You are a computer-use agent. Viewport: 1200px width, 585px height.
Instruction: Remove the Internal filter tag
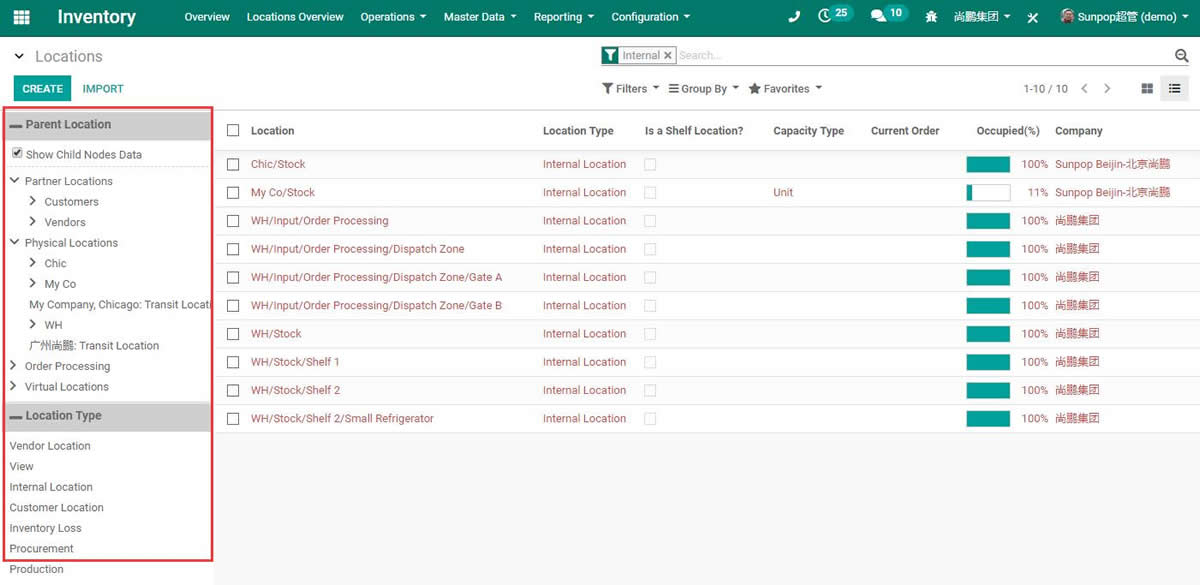(x=668, y=56)
